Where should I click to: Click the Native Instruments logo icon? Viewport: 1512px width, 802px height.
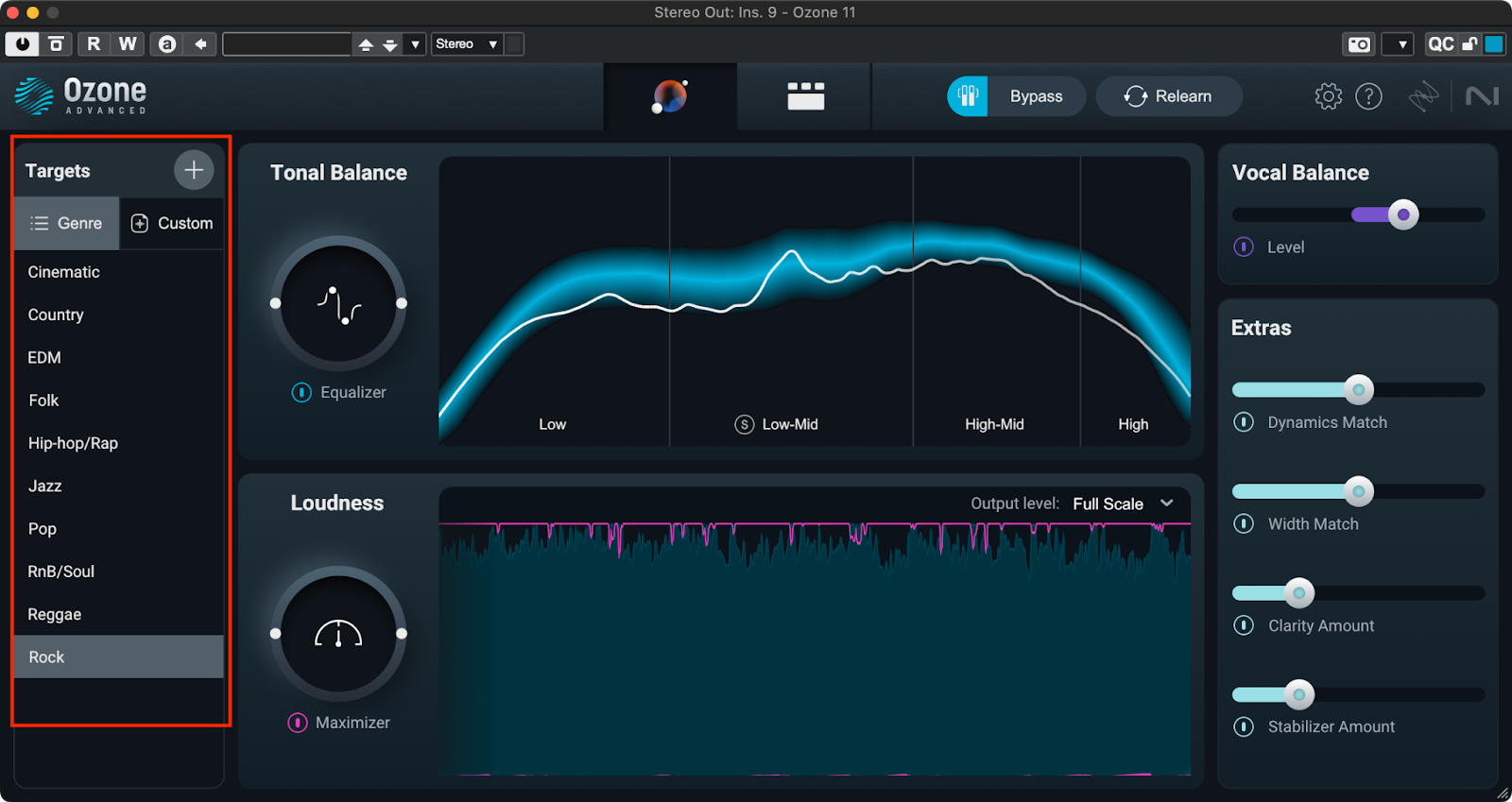click(x=1482, y=96)
